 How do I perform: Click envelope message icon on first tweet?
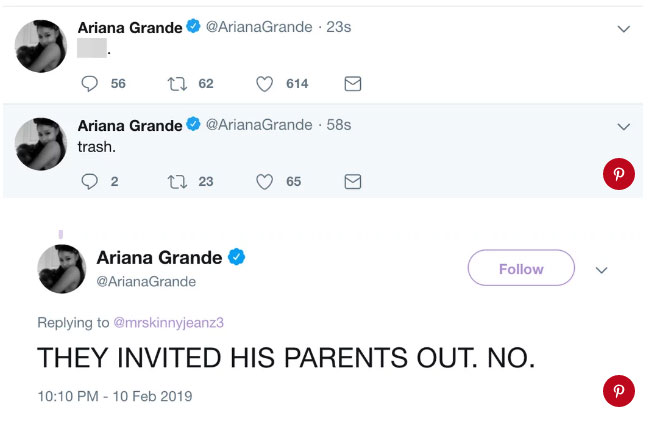(x=352, y=85)
